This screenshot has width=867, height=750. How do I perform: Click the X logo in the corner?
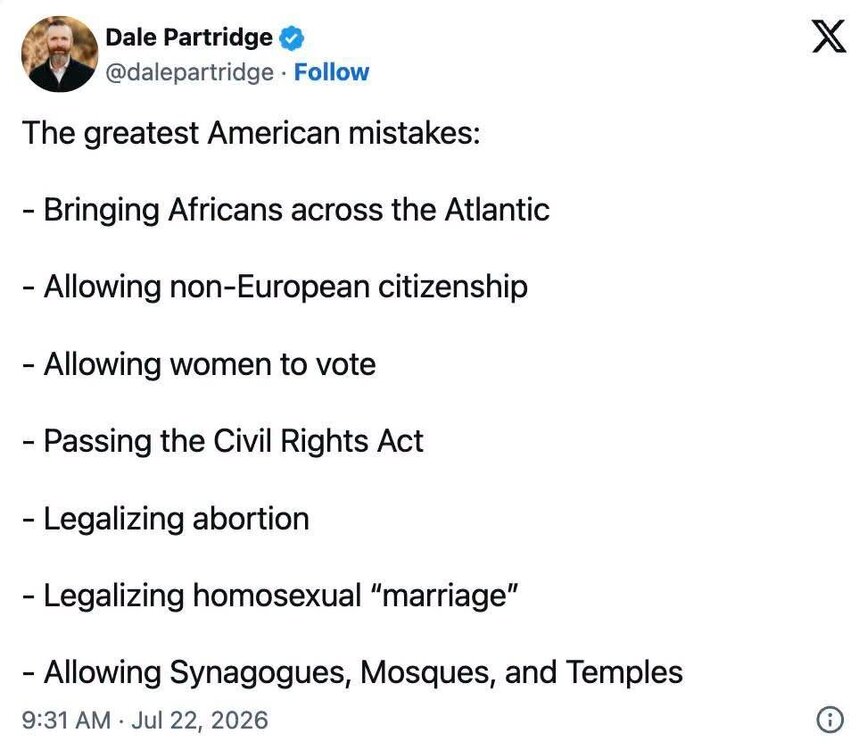pos(828,37)
